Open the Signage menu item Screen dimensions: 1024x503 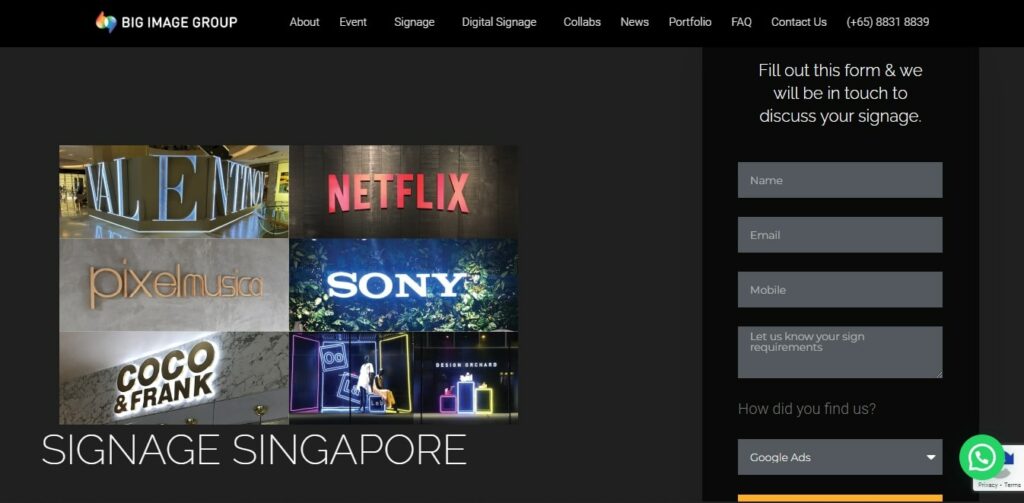pyautogui.click(x=414, y=22)
